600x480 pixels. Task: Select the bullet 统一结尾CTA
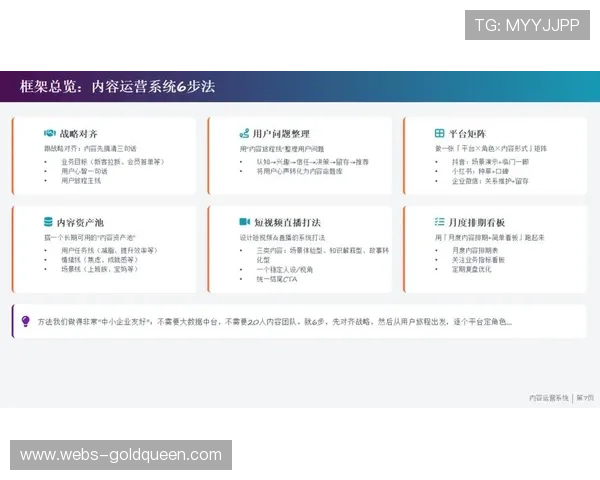pos(277,279)
